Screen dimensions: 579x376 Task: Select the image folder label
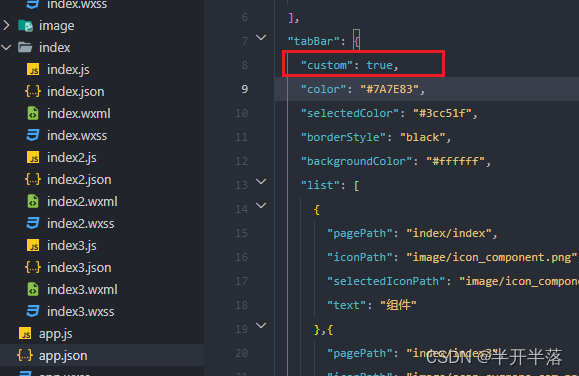point(56,26)
